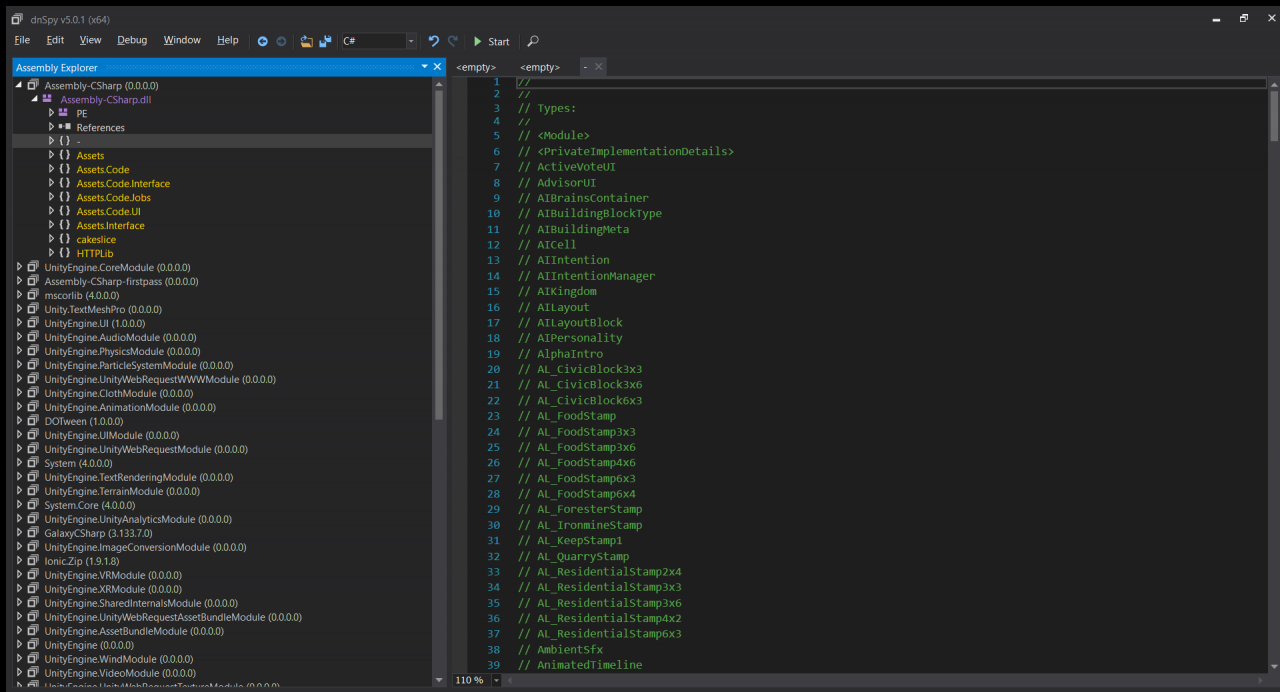This screenshot has height=692, width=1280.
Task: Collapse the Assembly-CSharp.dll node
Action: pyautogui.click(x=35, y=99)
